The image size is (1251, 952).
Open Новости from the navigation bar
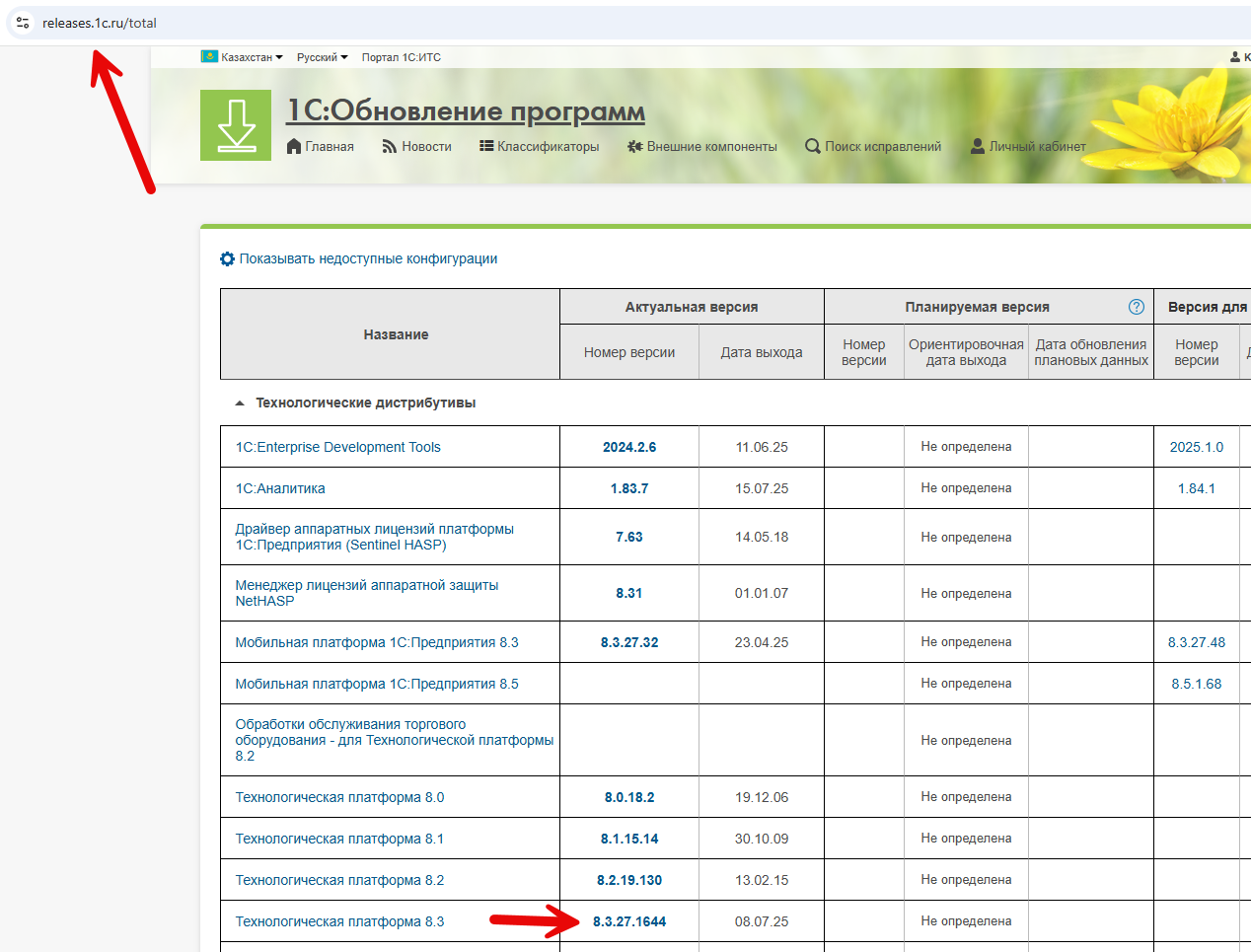pyautogui.click(x=416, y=146)
